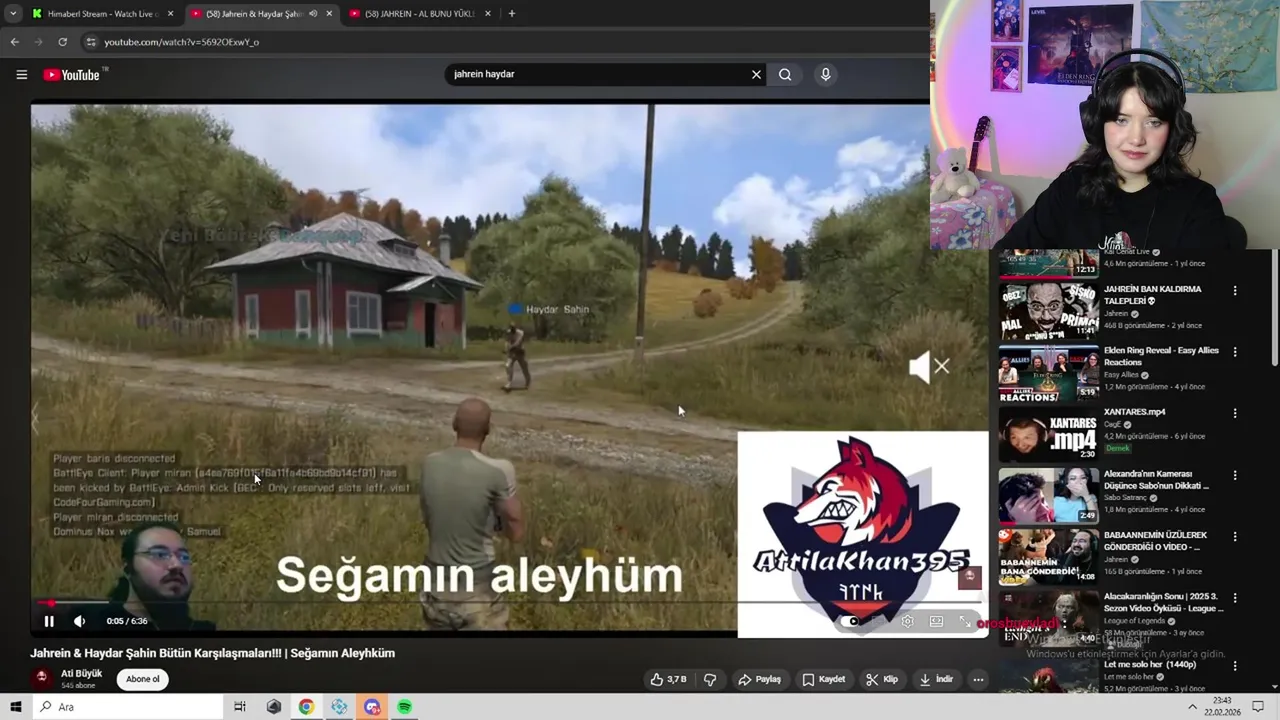Image resolution: width=1280 pixels, height=720 pixels.
Task: Open the Ati Büyük channel avatar
Action: tap(41, 678)
